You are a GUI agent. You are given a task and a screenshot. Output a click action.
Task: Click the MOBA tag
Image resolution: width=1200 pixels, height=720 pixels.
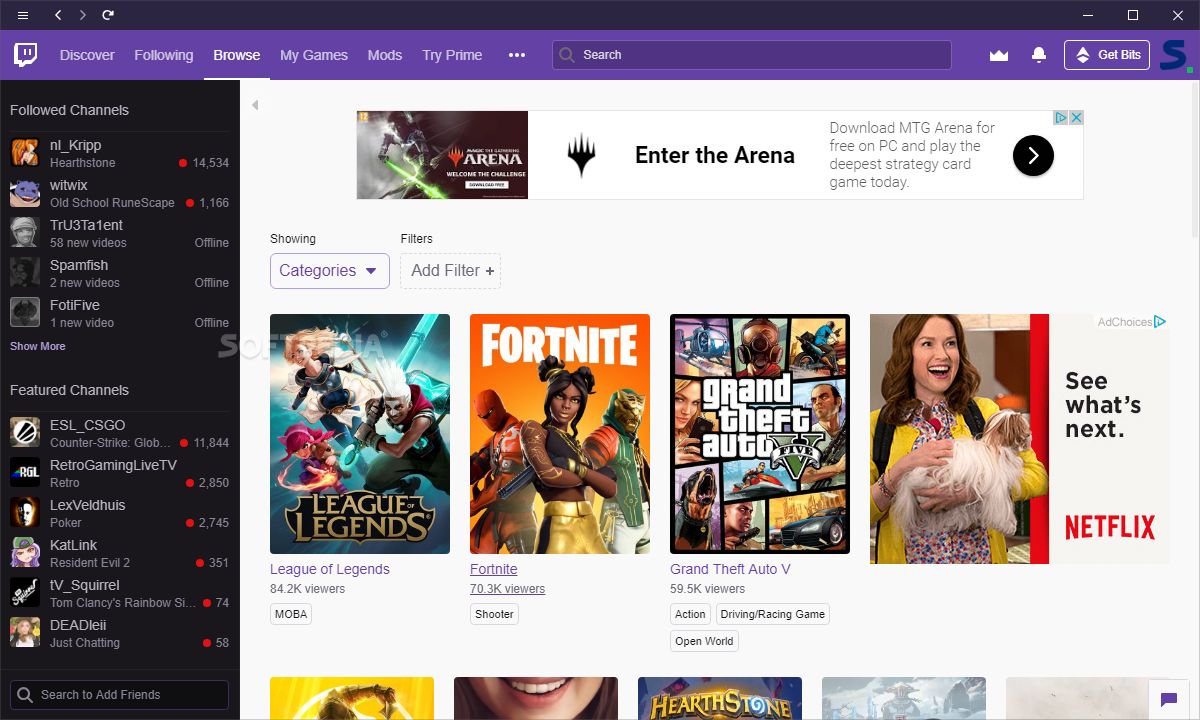click(291, 614)
